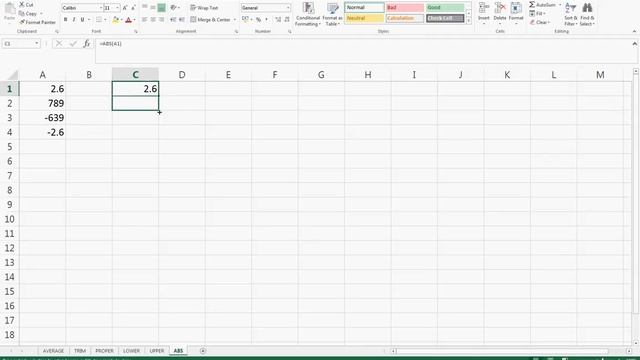The height and width of the screenshot is (360, 640).
Task: Open the Fill dropdown
Action: pos(538,13)
